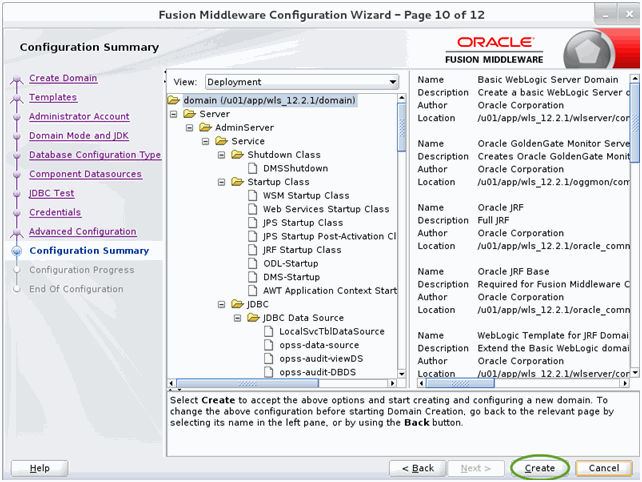Click the domain root folder icon
642x482 pixels.
[174, 100]
